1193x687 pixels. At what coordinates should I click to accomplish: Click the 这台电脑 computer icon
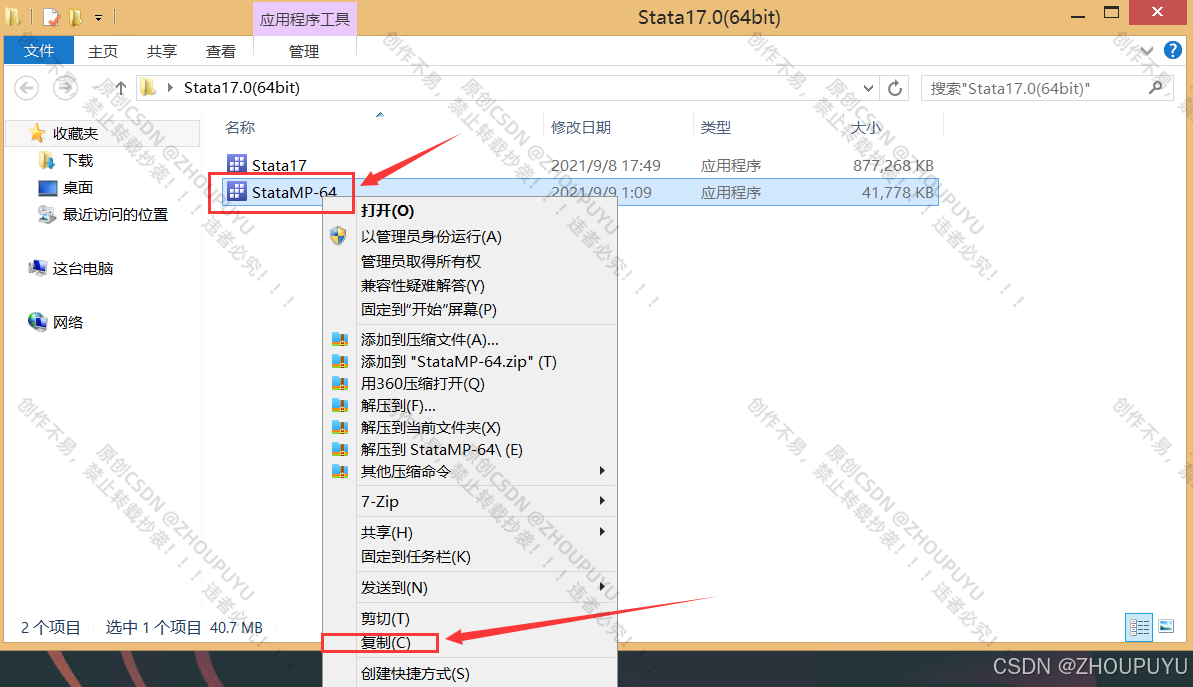tap(37, 268)
